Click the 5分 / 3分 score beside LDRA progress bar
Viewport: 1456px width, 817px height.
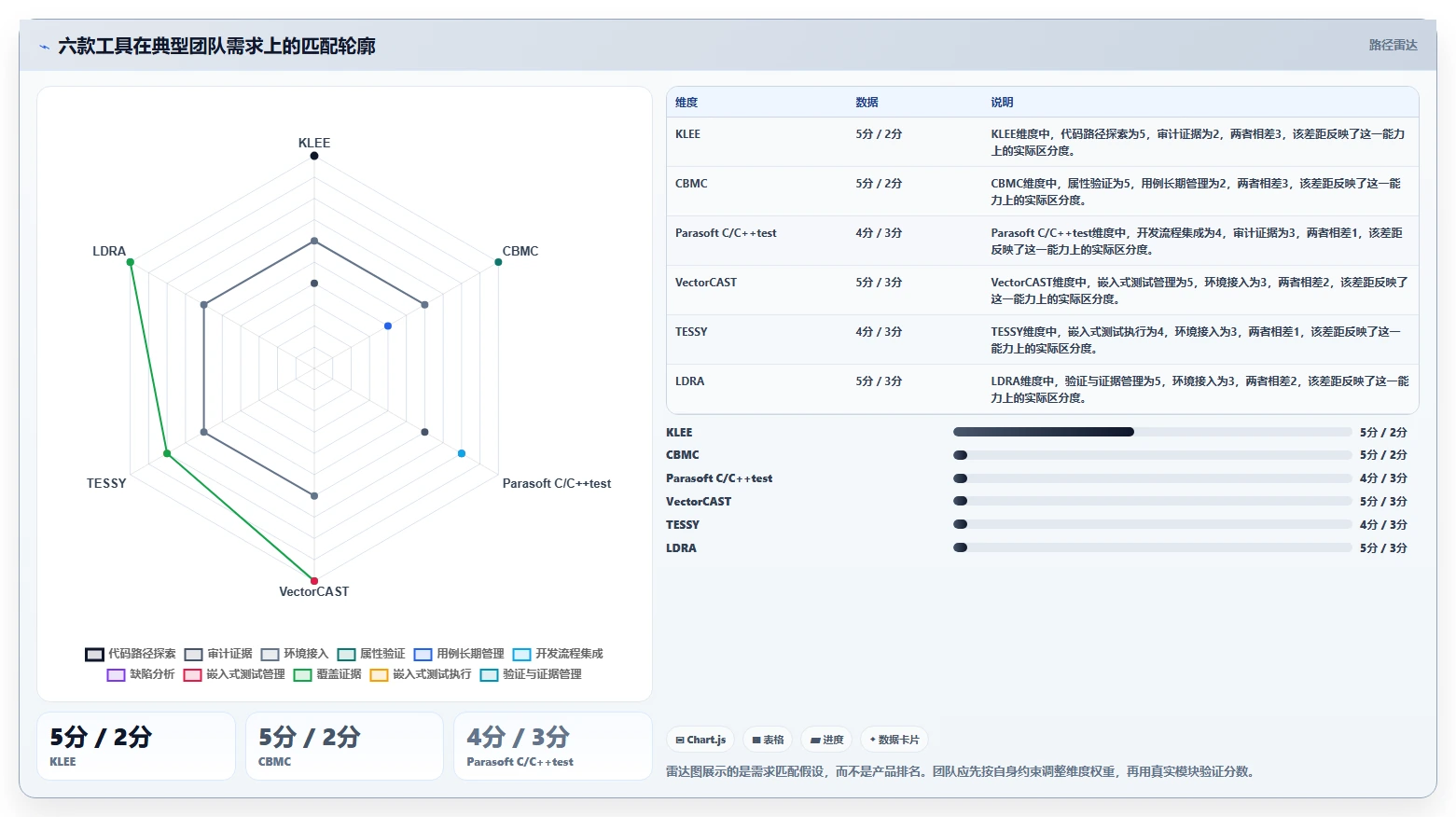(1383, 548)
